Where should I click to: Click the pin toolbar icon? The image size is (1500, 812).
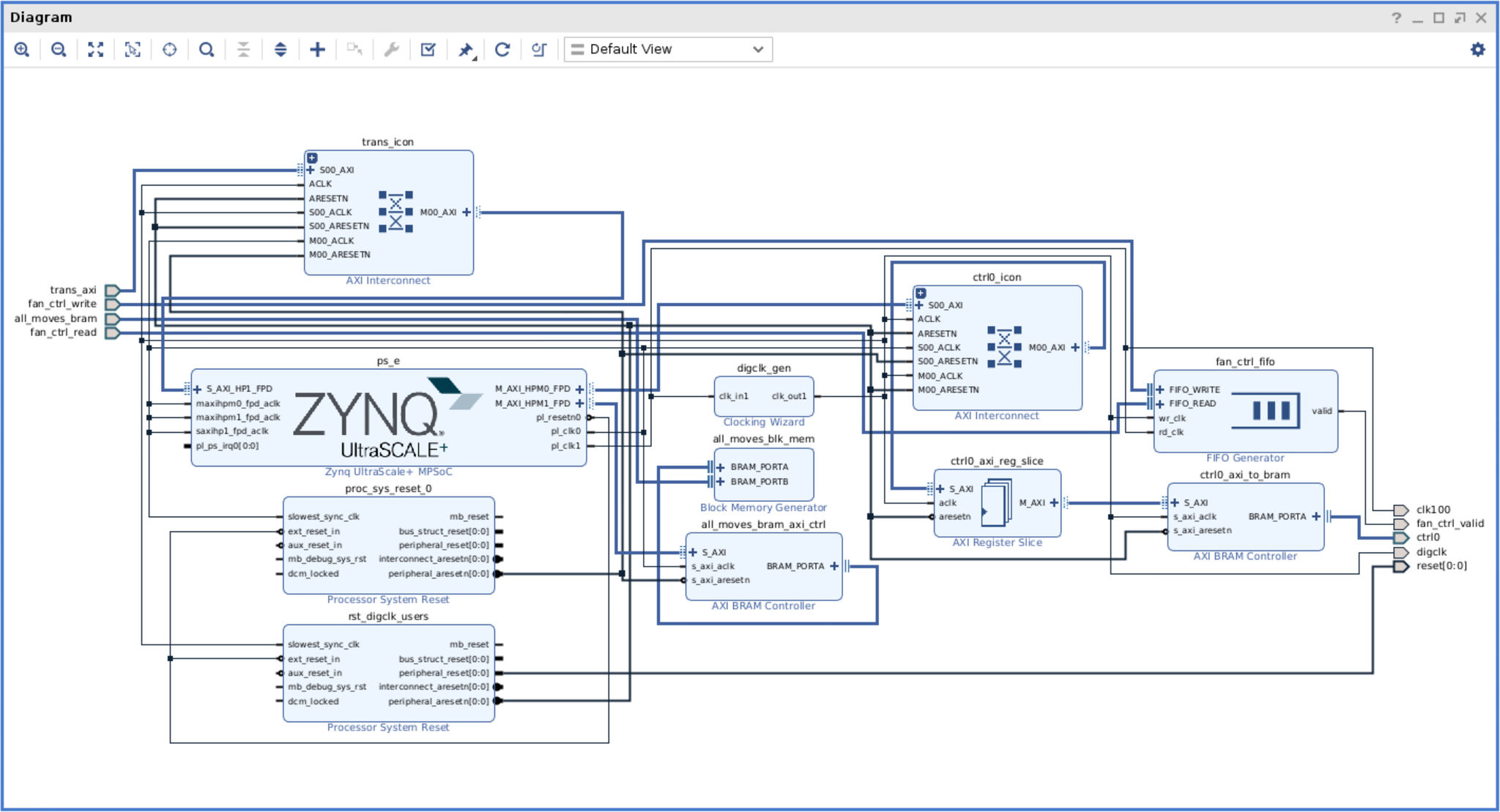click(466, 50)
